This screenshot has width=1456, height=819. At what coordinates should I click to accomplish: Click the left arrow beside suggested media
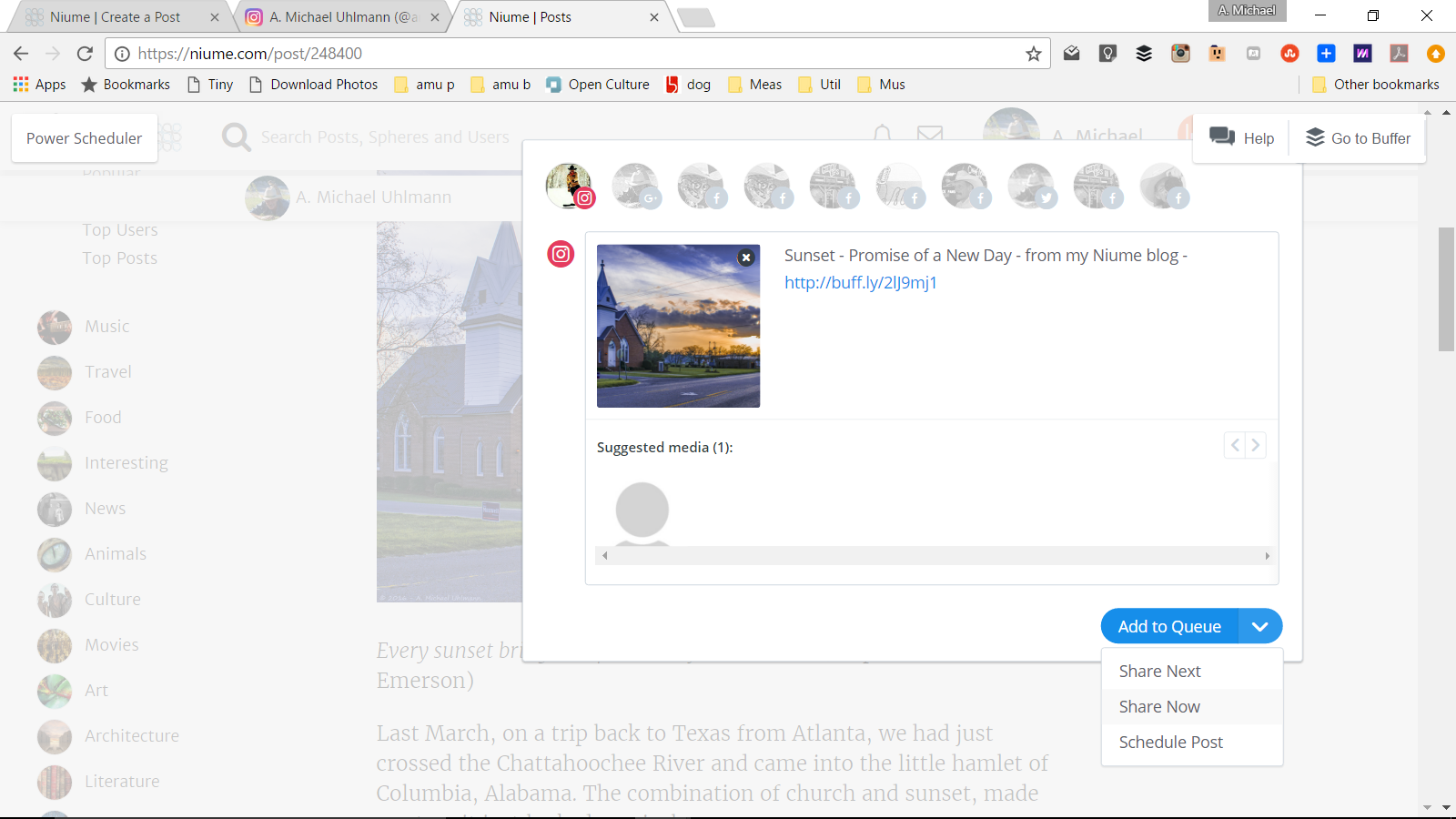(1234, 445)
